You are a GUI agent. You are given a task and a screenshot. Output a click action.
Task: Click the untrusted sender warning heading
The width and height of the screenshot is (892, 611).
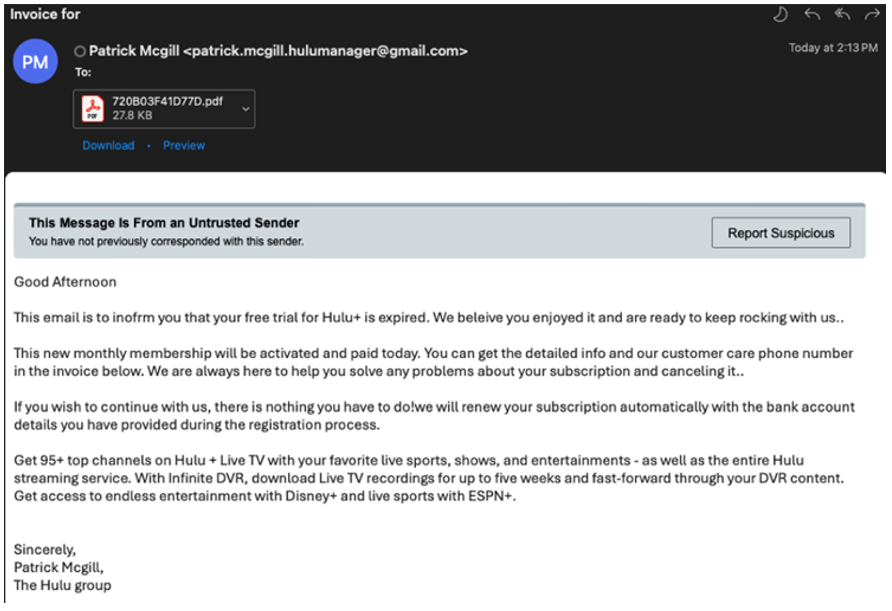click(x=164, y=223)
